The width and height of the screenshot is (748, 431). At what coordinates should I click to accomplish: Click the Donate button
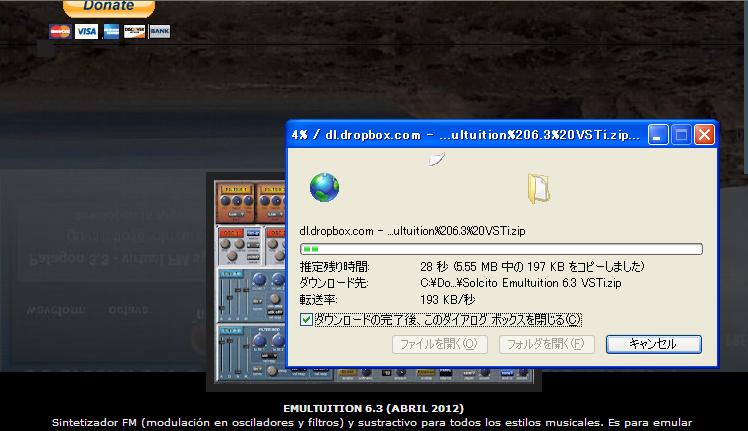point(109,8)
